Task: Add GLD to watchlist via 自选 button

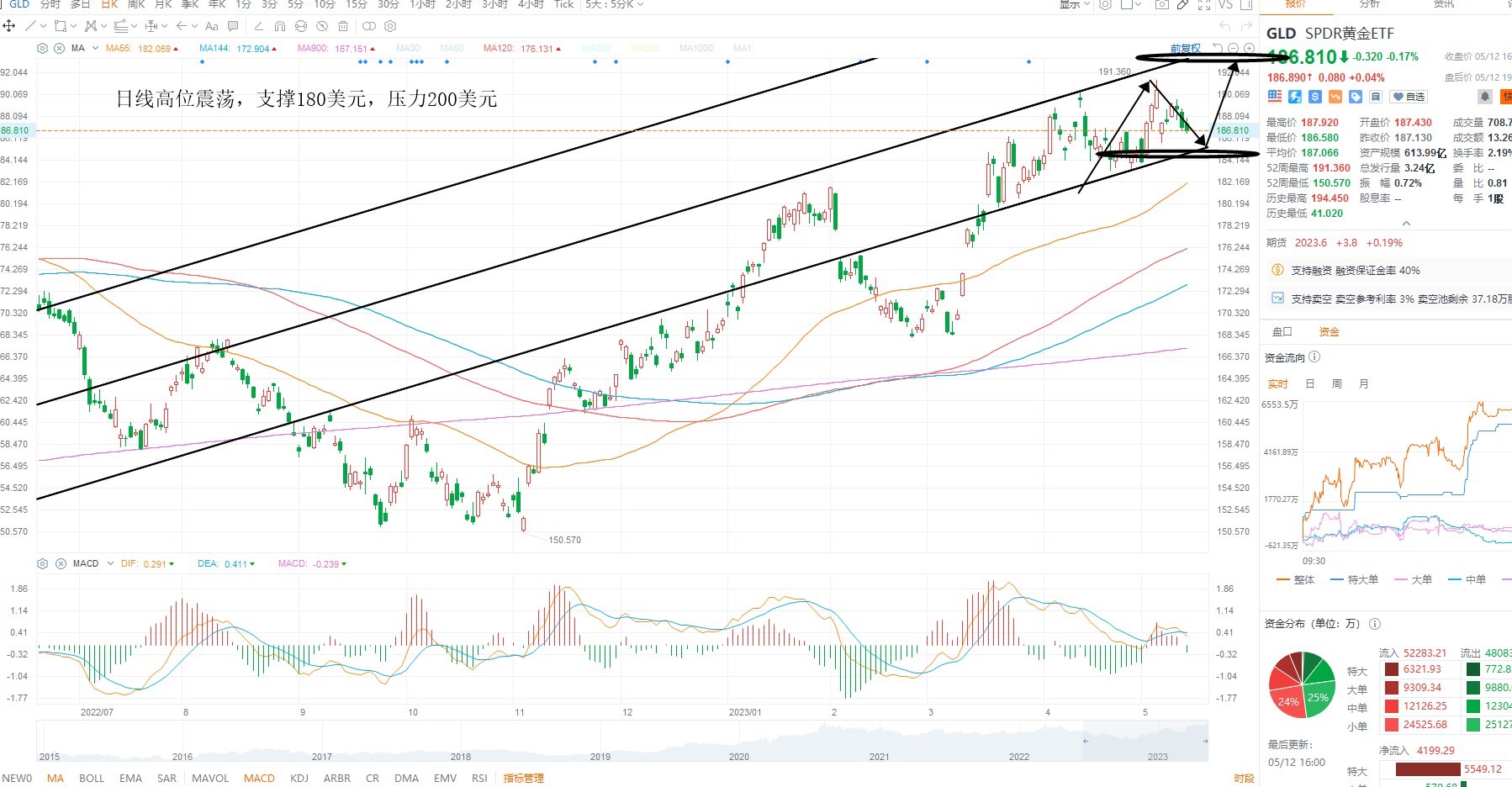Action: (x=1409, y=97)
